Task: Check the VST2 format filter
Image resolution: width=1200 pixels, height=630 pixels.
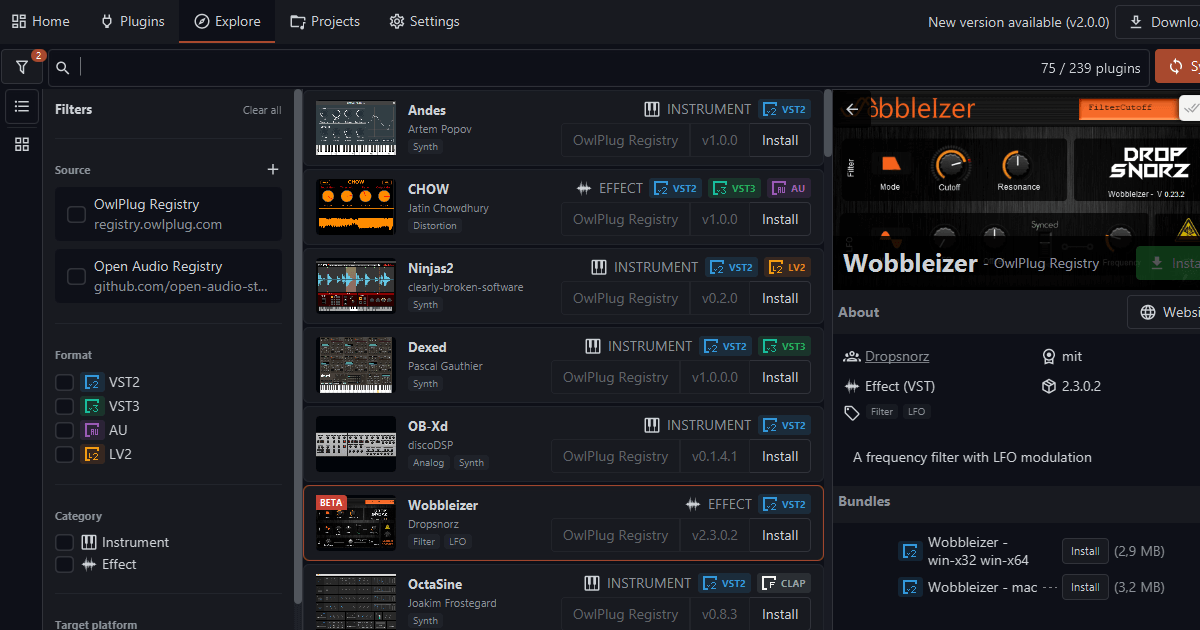Action: [64, 382]
